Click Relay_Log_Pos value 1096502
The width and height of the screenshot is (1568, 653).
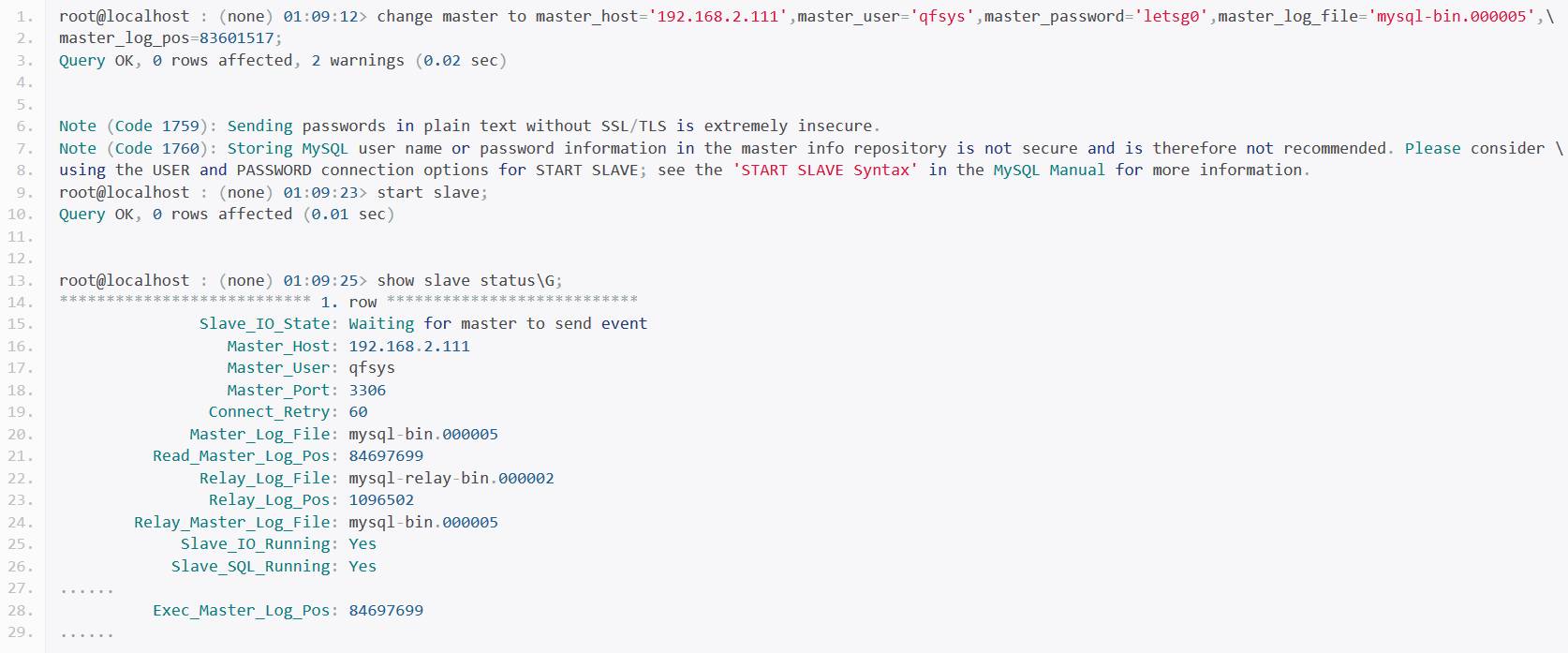tap(381, 499)
